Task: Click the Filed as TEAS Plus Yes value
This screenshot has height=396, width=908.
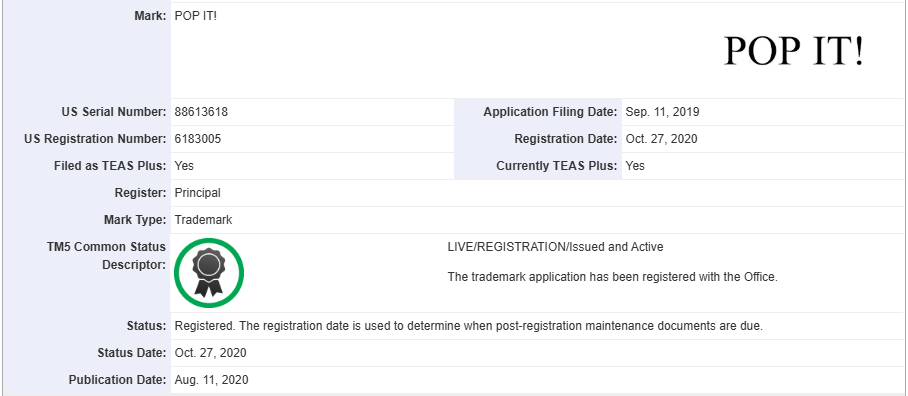Action: (x=184, y=166)
